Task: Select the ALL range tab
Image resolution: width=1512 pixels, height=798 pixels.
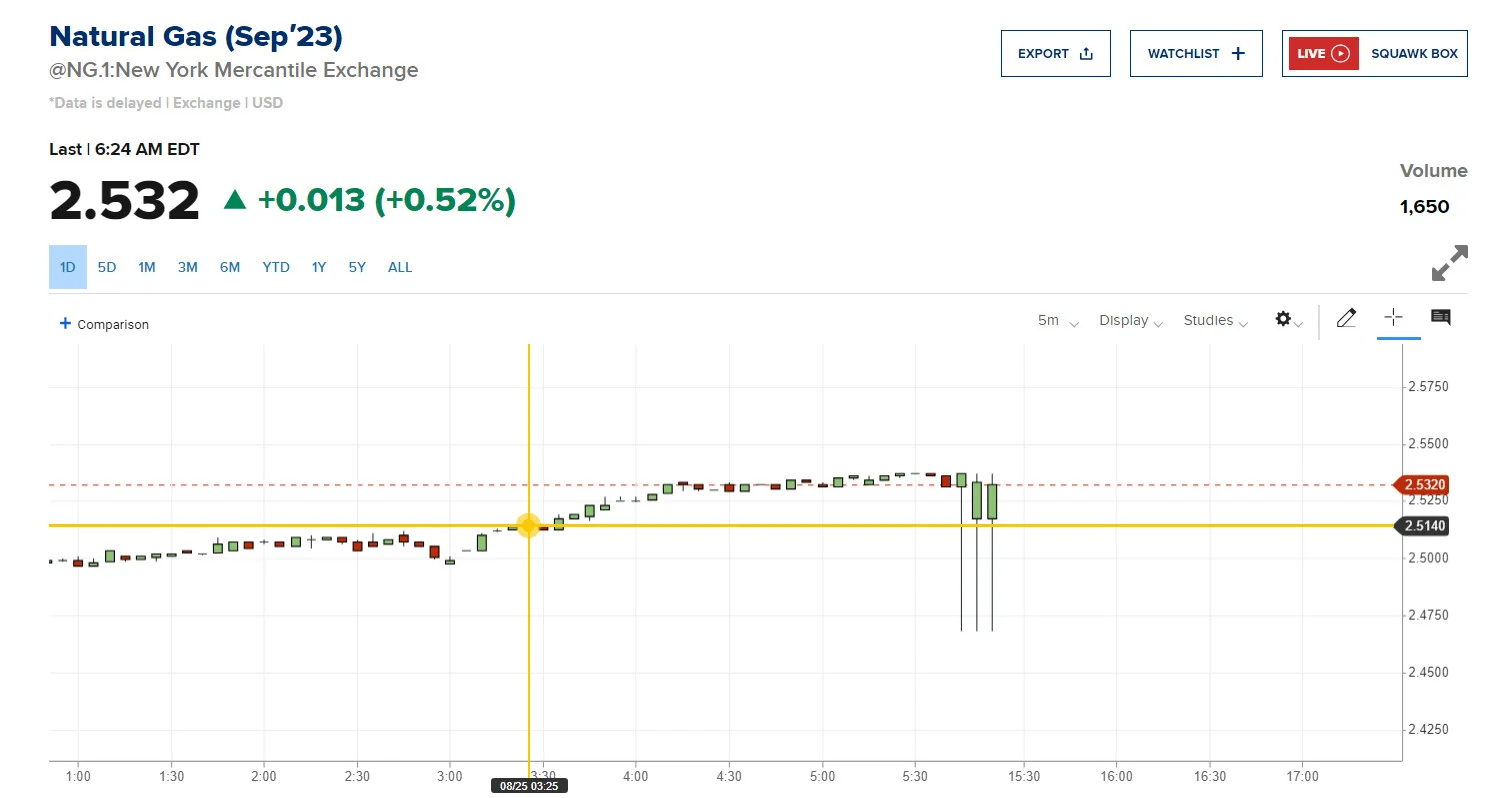Action: click(x=400, y=267)
